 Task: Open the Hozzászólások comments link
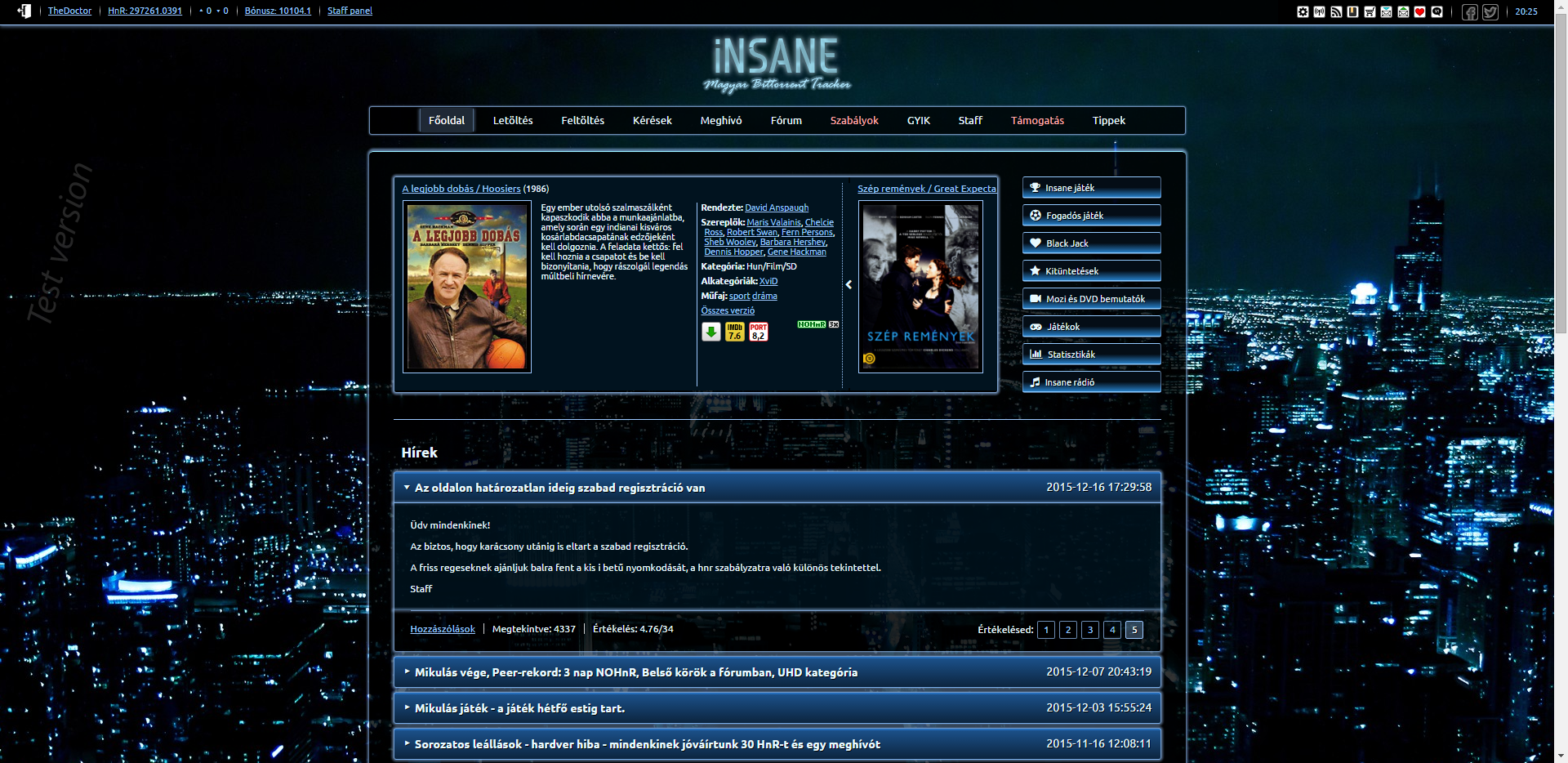point(443,629)
